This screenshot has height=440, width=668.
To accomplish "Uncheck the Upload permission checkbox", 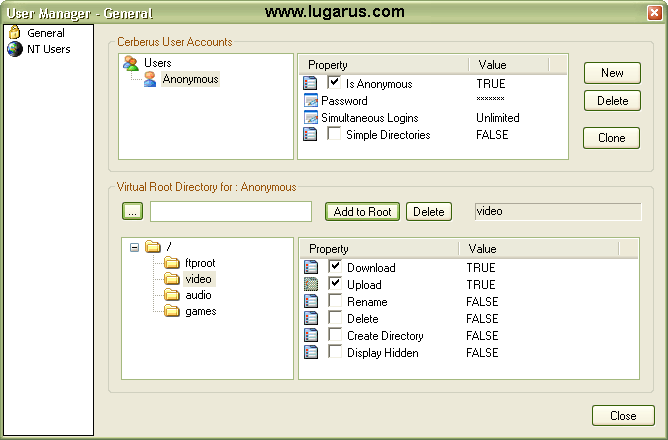I will point(335,283).
